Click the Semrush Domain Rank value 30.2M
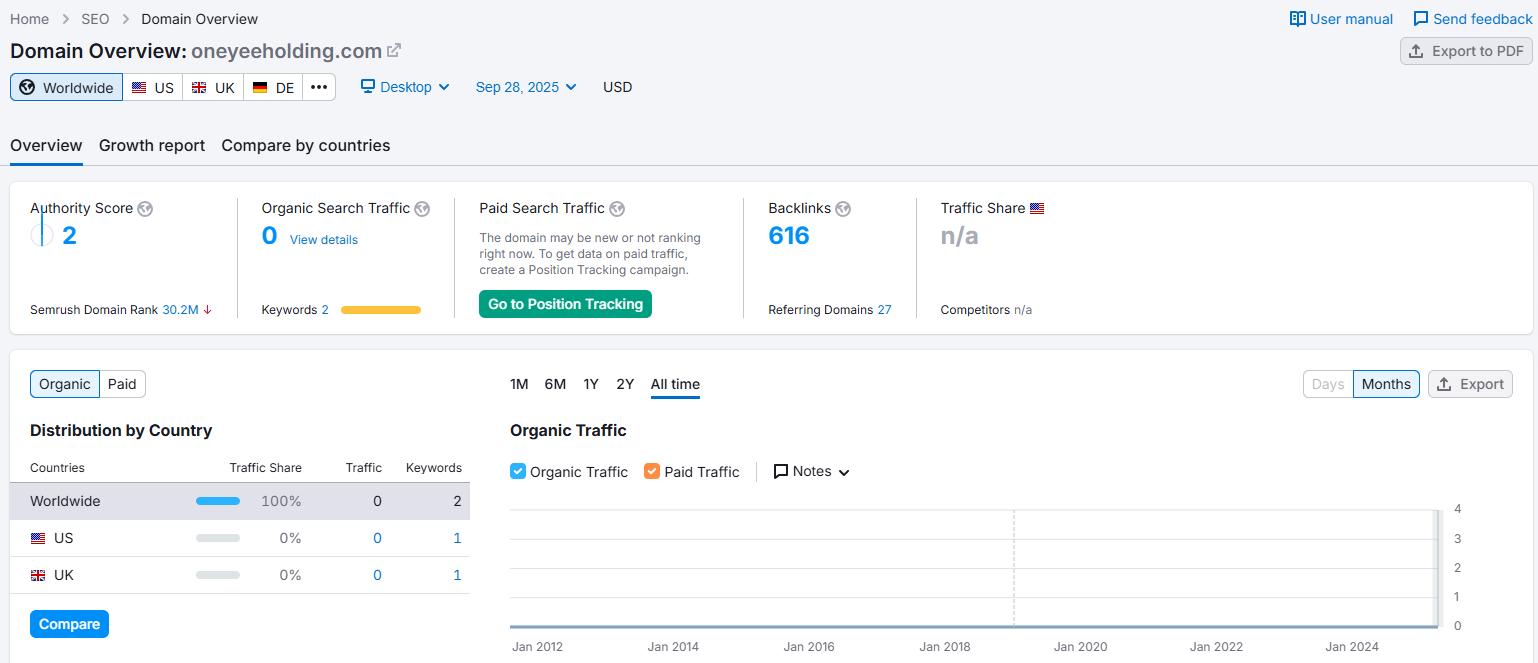The height and width of the screenshot is (663, 1538). pyautogui.click(x=180, y=310)
